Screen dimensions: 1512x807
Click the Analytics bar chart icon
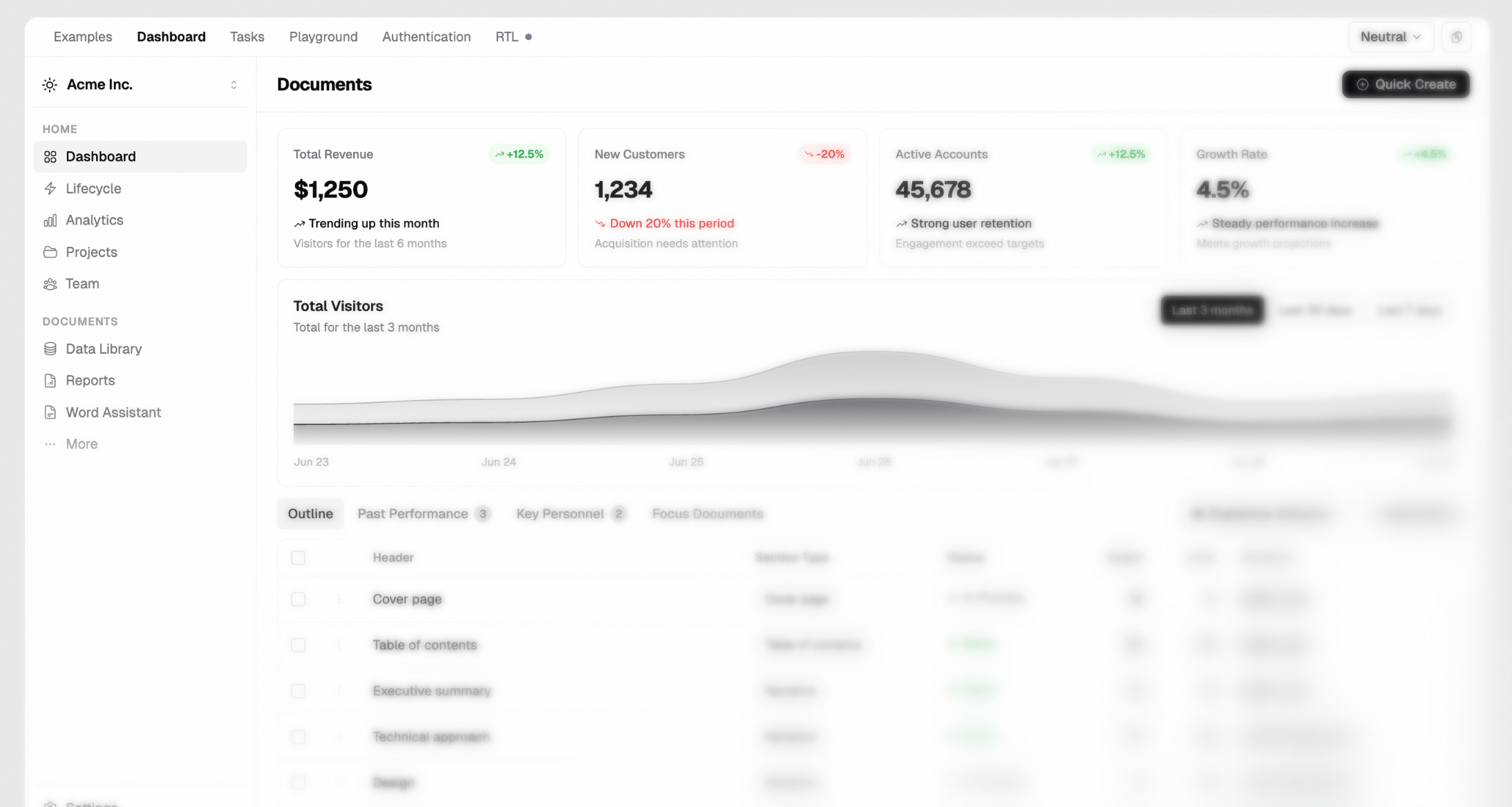click(x=50, y=220)
